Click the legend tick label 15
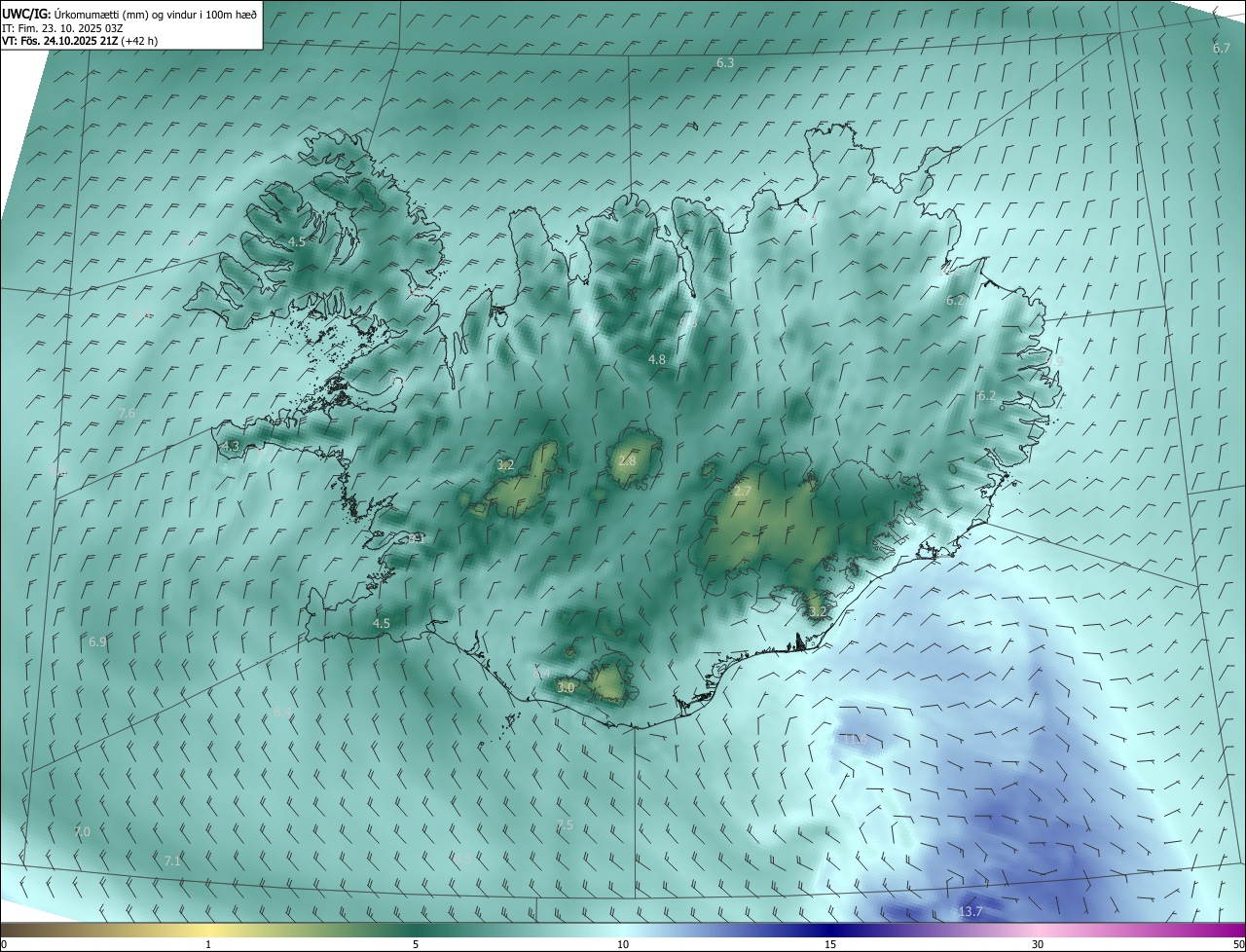1246x952 pixels. point(830,944)
